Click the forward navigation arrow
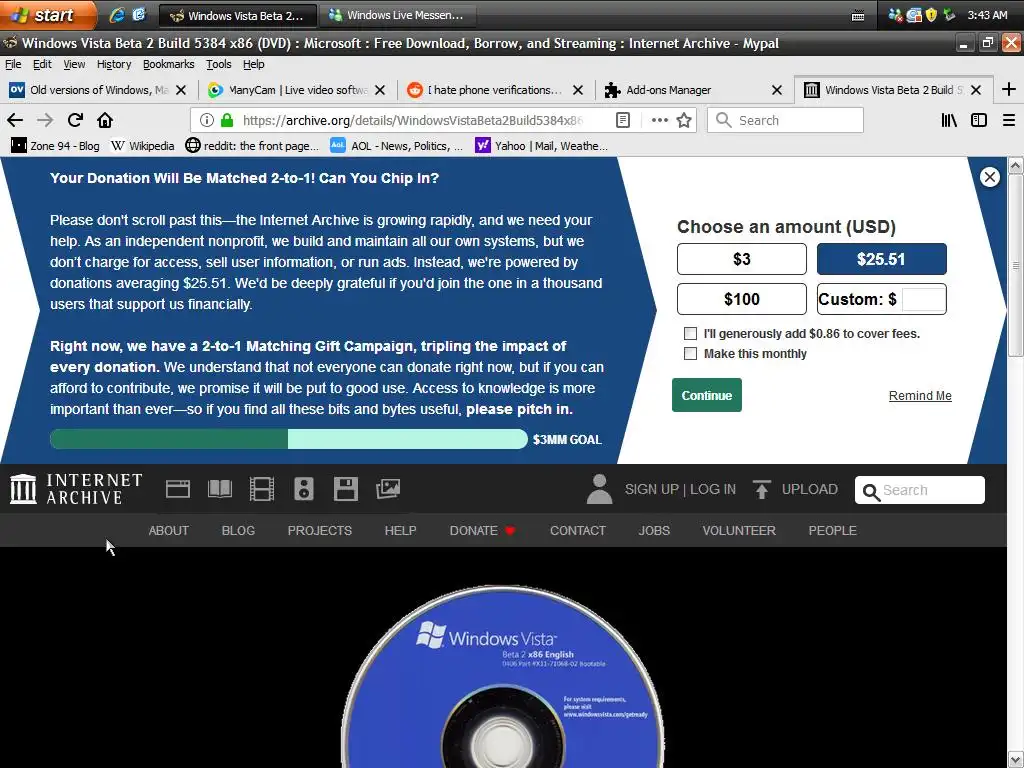The image size is (1024, 768). click(x=45, y=120)
